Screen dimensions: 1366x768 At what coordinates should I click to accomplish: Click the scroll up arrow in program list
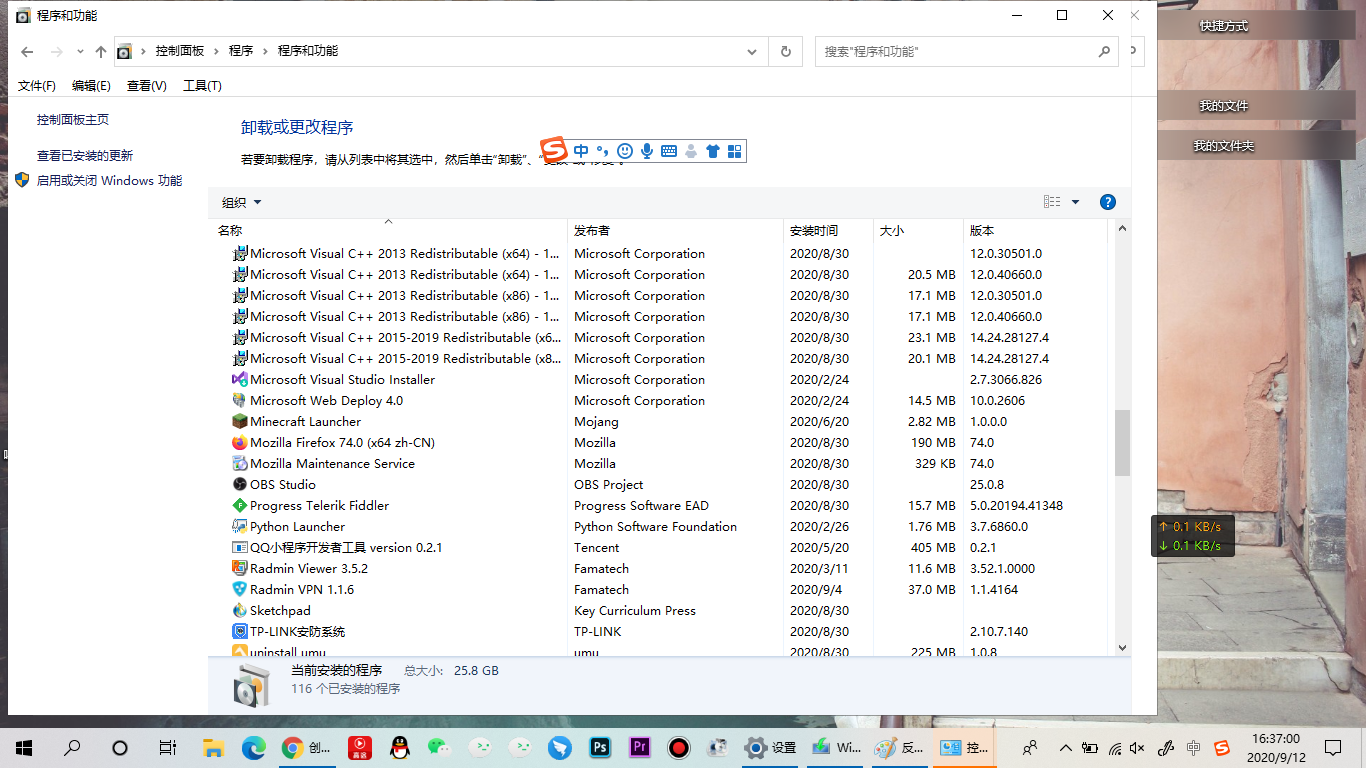pos(1122,229)
